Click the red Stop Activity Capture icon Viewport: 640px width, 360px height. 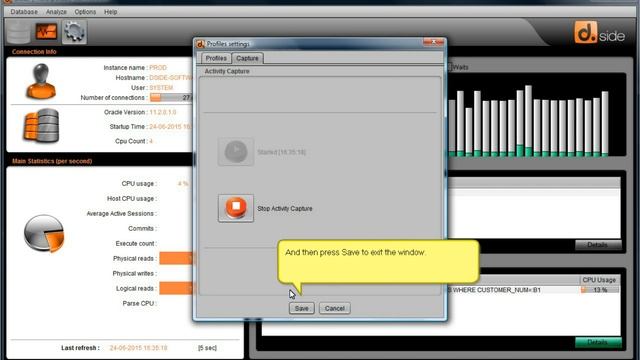(236, 208)
